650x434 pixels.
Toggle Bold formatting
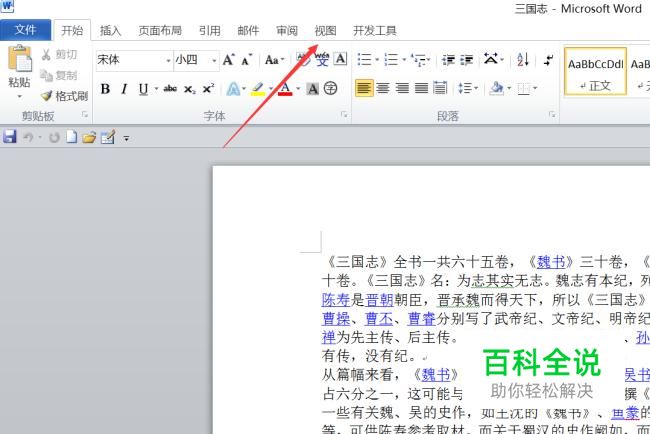click(105, 89)
